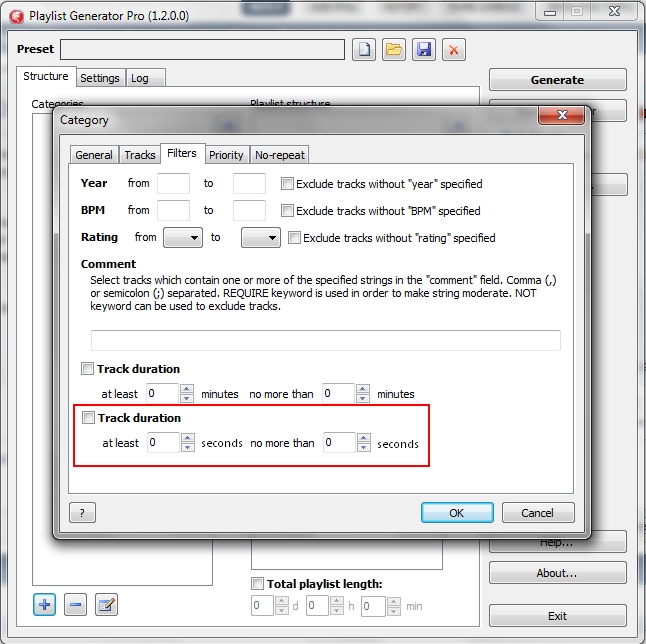
Task: Click the playlist length min field
Action: point(373,606)
